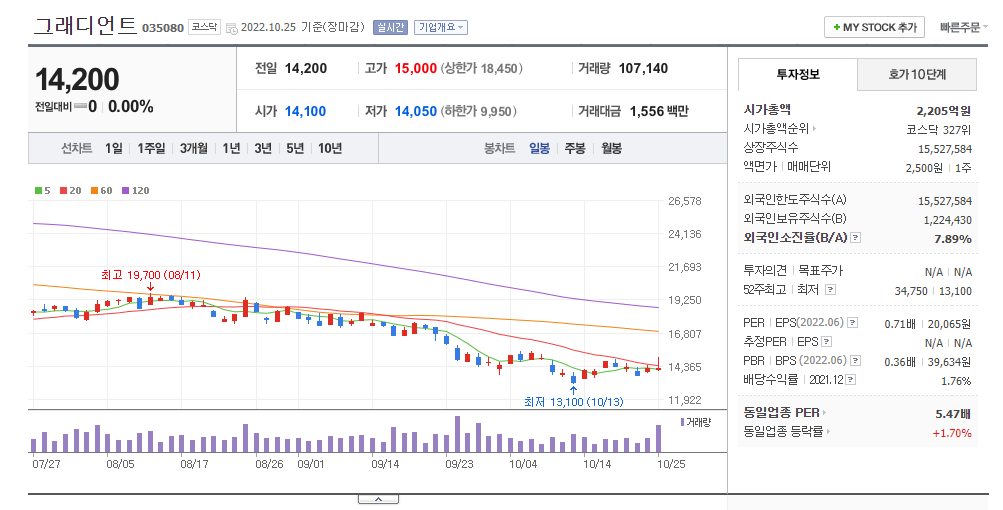Click the 최저 13,100 (10/13) chart marker

pos(573,402)
